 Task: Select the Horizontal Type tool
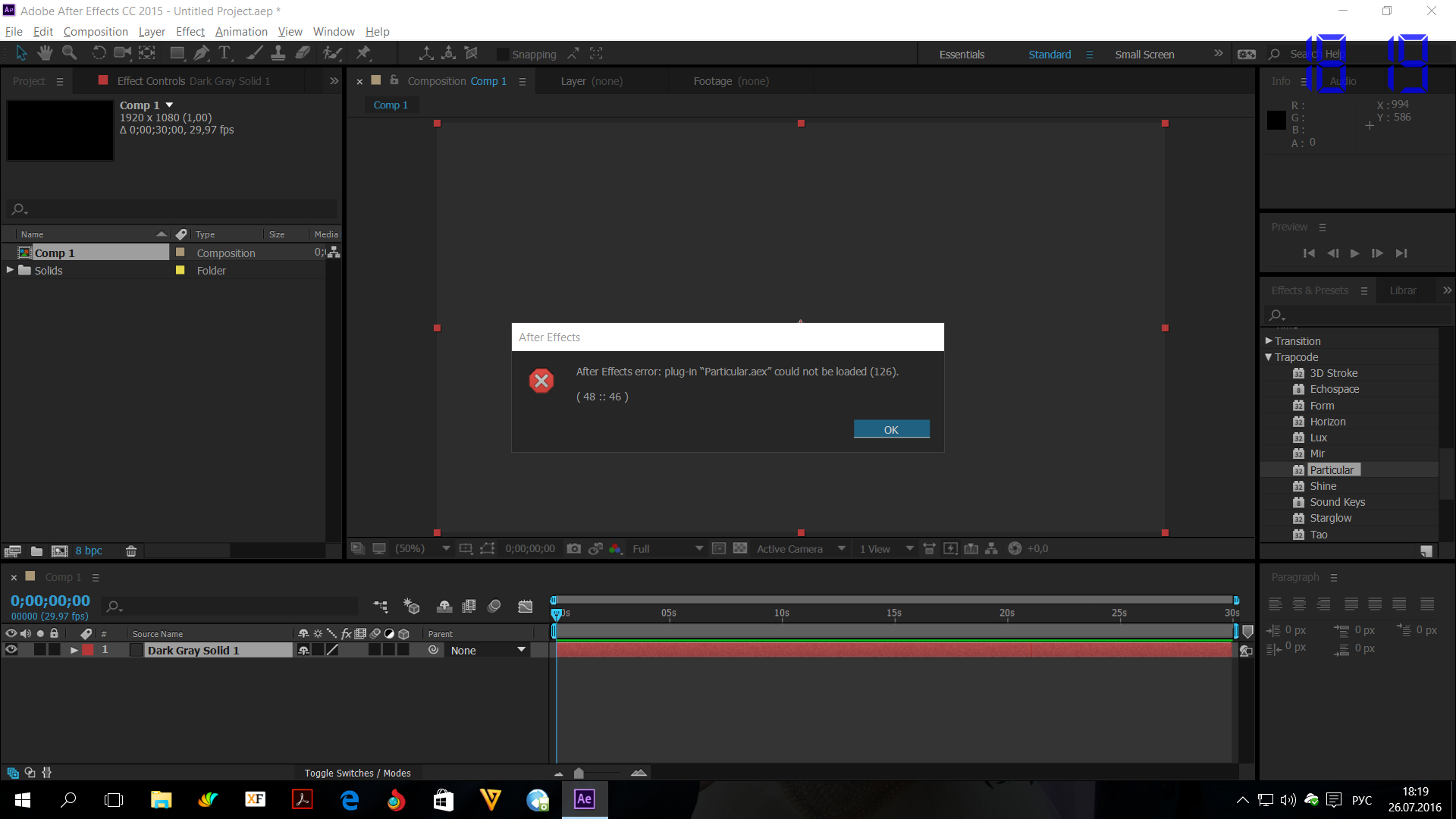224,53
